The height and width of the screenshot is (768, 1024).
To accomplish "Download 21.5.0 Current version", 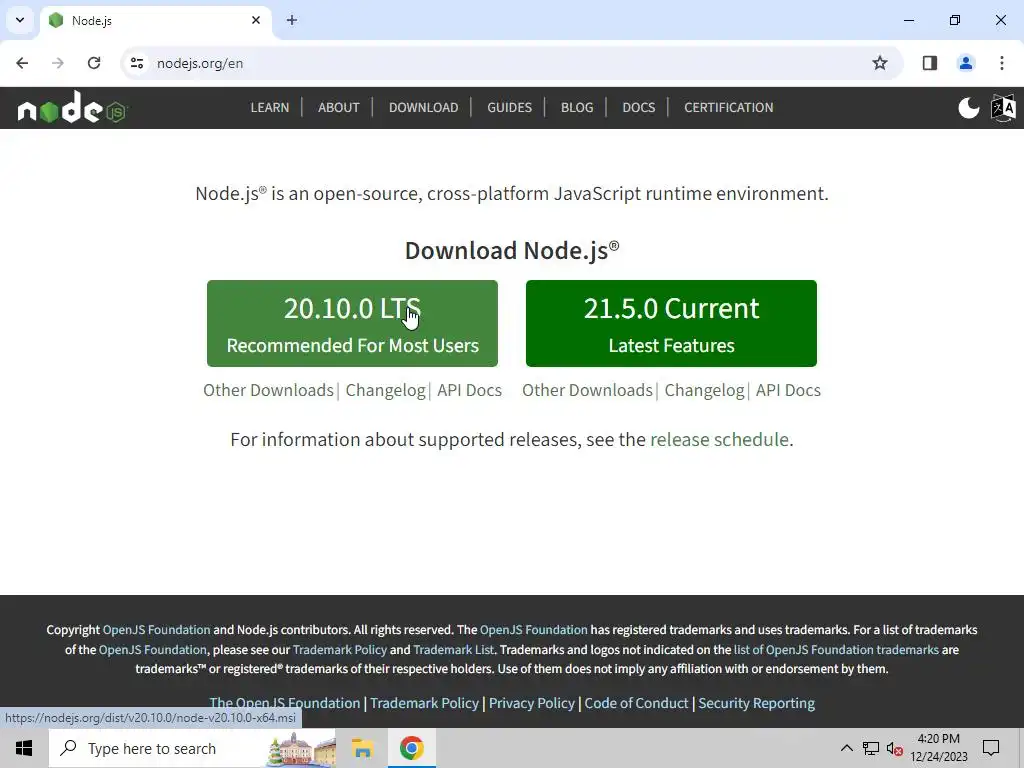I will click(x=671, y=323).
